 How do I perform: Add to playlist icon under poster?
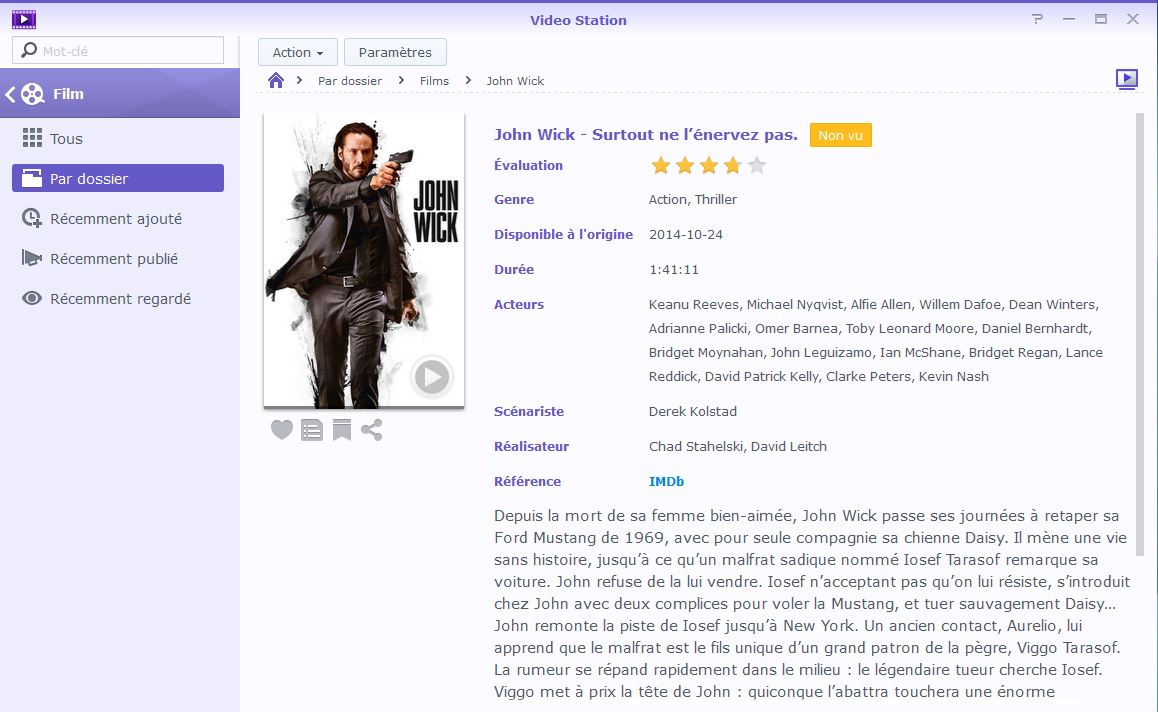[312, 430]
